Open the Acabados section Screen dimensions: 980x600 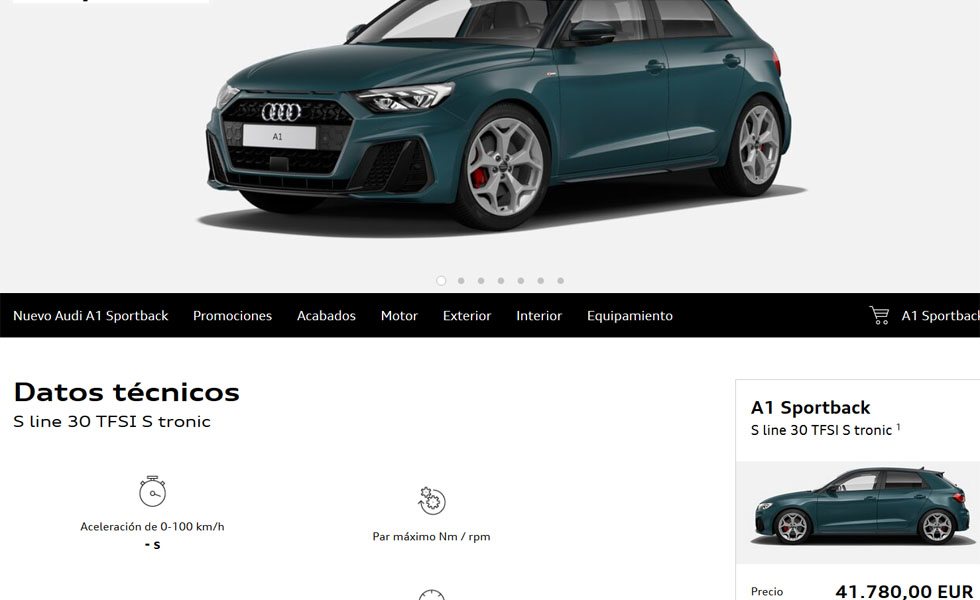tap(326, 316)
